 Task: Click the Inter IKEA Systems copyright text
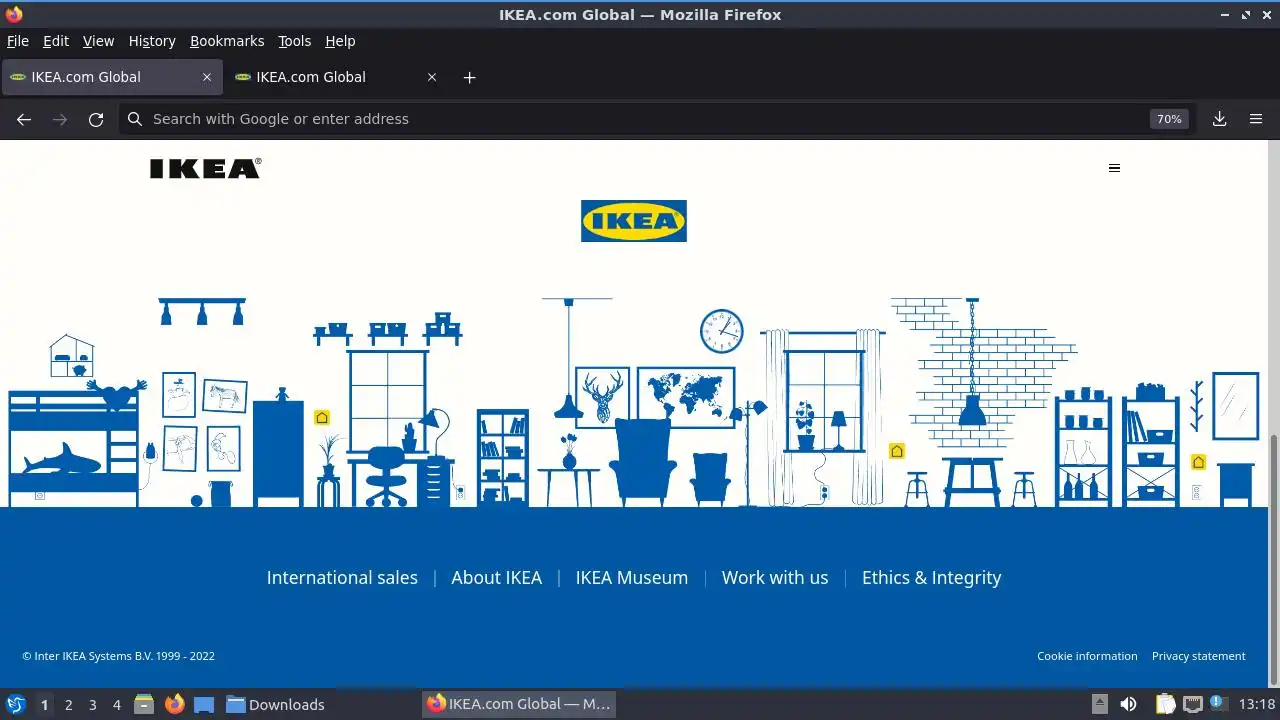(x=118, y=656)
